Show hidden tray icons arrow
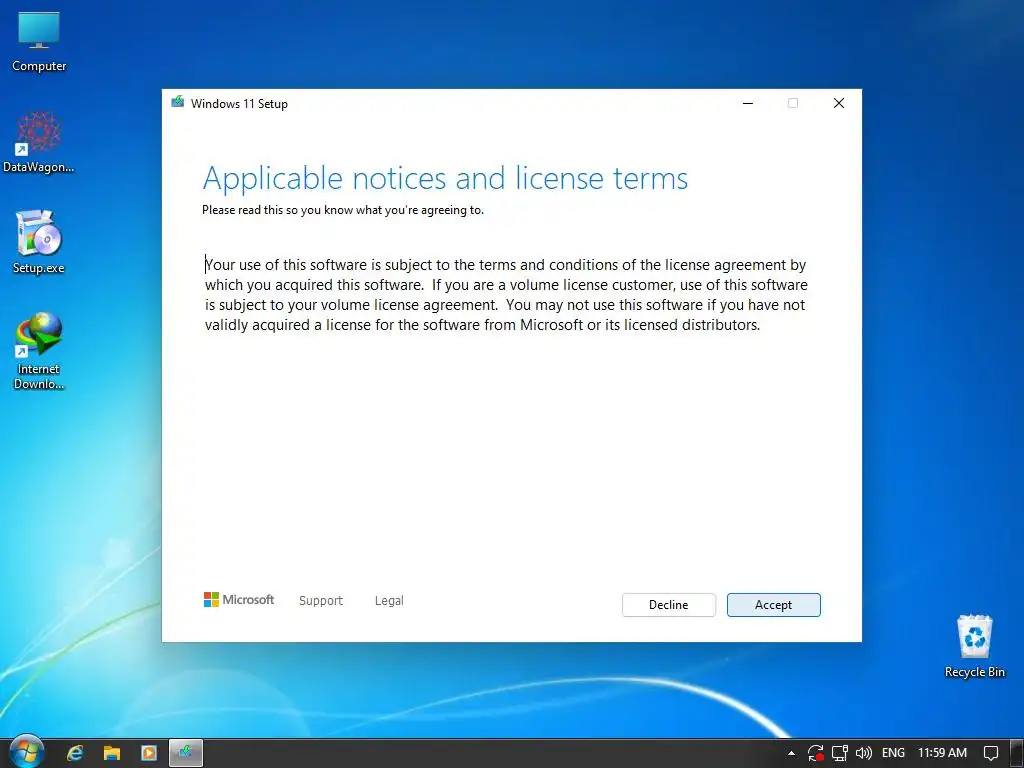The image size is (1024, 768). click(792, 753)
